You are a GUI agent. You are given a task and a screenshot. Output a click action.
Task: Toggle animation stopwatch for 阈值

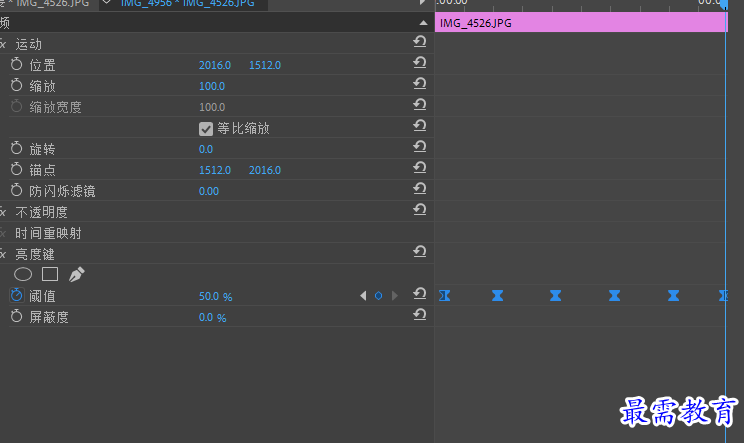pos(17,295)
